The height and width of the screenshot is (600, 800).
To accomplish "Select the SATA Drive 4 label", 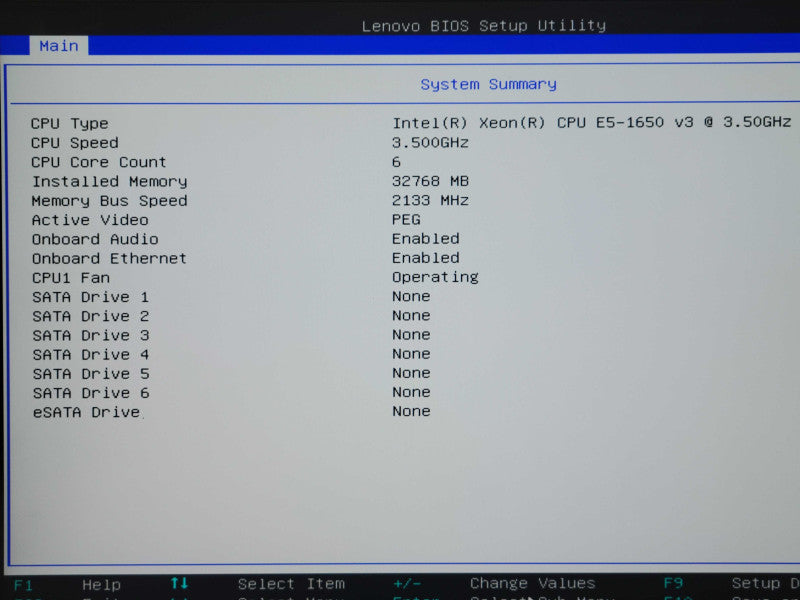I will (x=90, y=355).
